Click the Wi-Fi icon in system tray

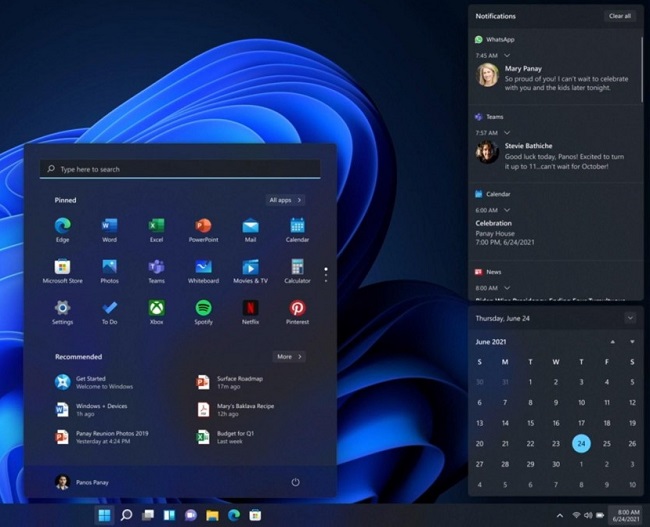click(576, 515)
